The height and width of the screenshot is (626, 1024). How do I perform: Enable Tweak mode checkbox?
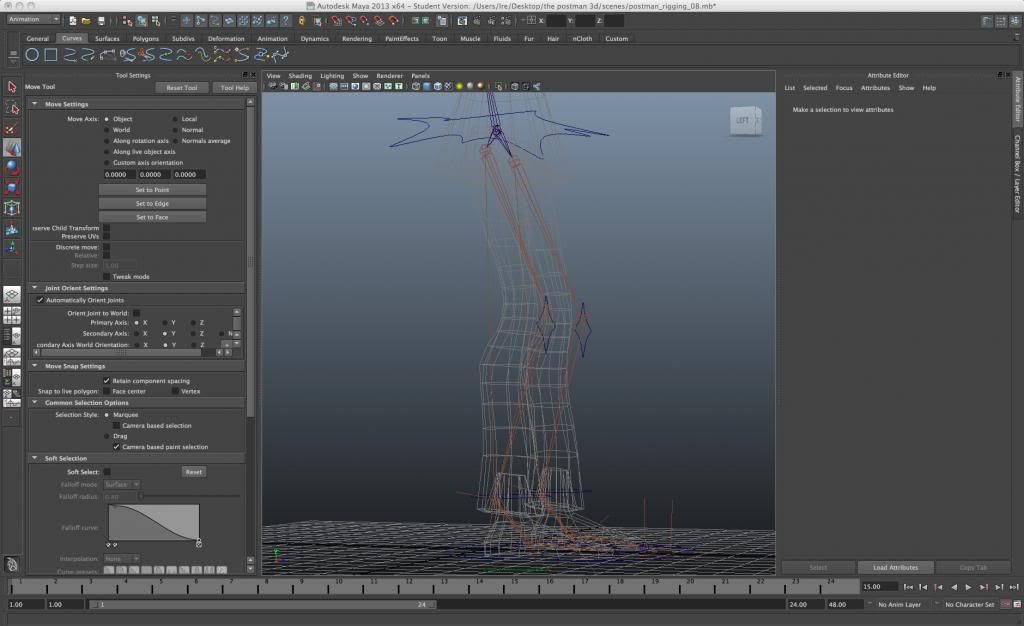(107, 276)
